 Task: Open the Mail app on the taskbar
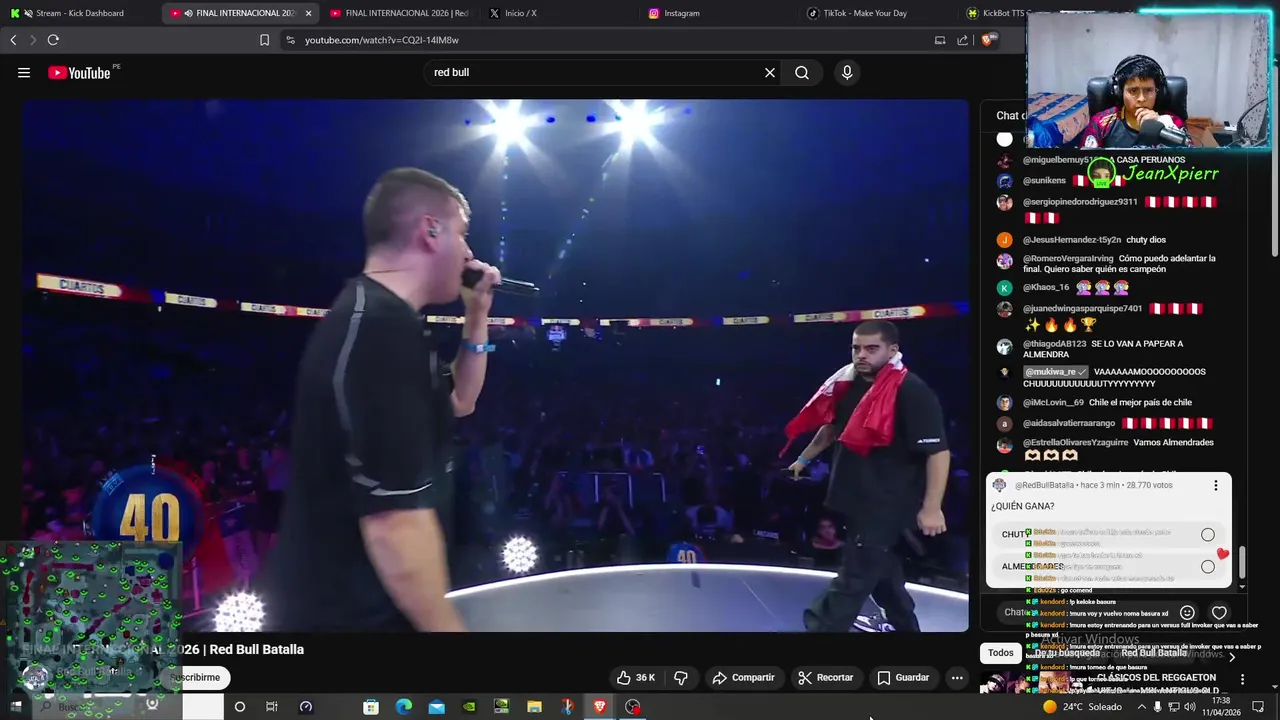point(437,707)
